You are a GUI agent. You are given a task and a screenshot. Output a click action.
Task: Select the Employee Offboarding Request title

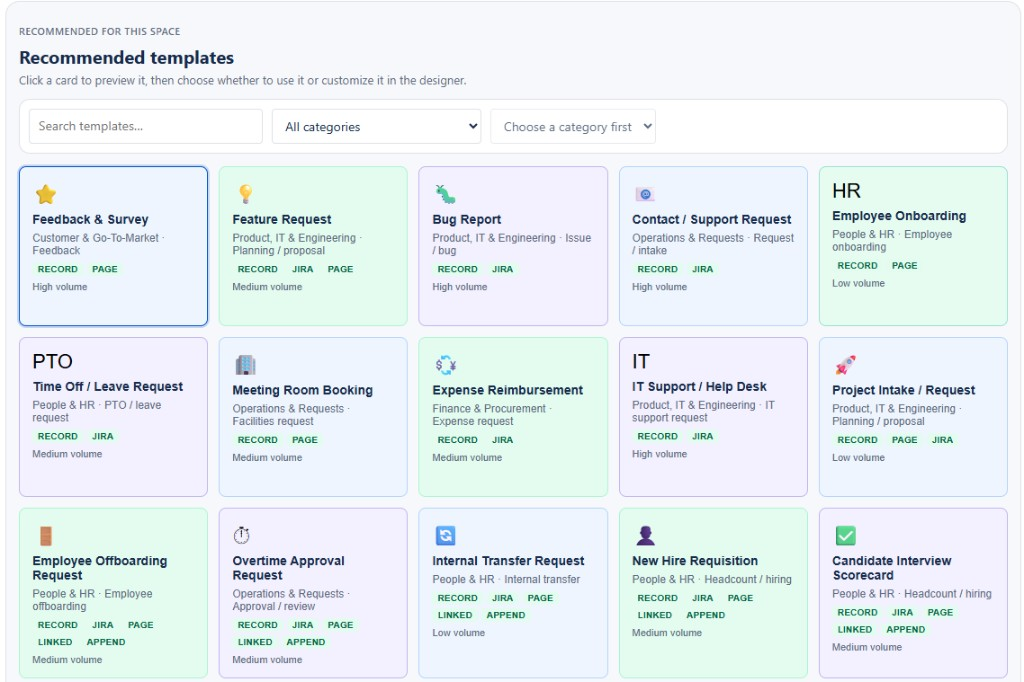[100, 568]
